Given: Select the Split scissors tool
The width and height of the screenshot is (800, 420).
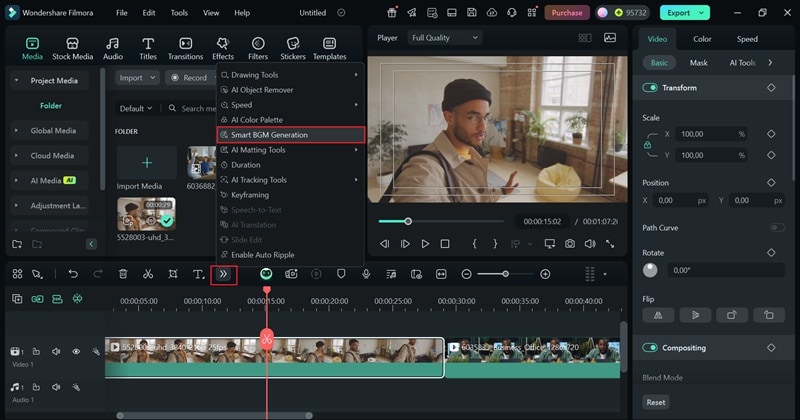Looking at the screenshot, I should coord(148,274).
